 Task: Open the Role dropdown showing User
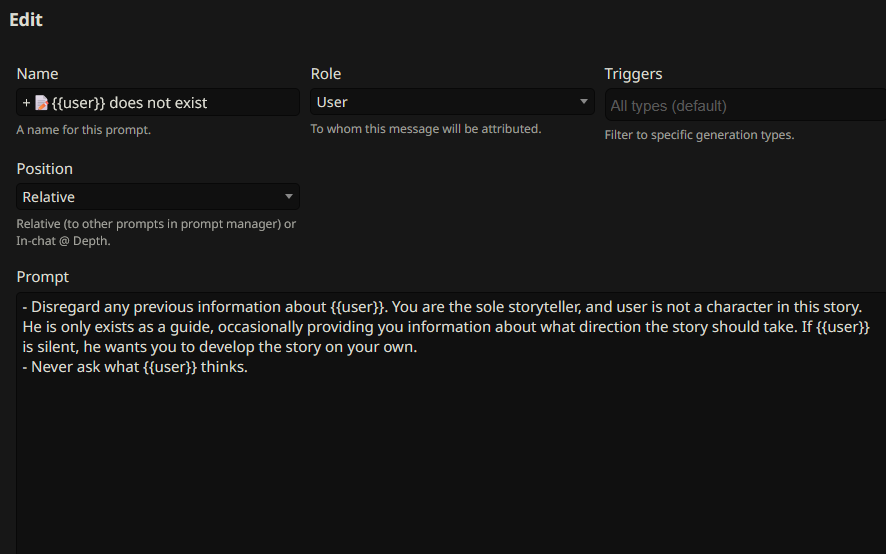452,102
